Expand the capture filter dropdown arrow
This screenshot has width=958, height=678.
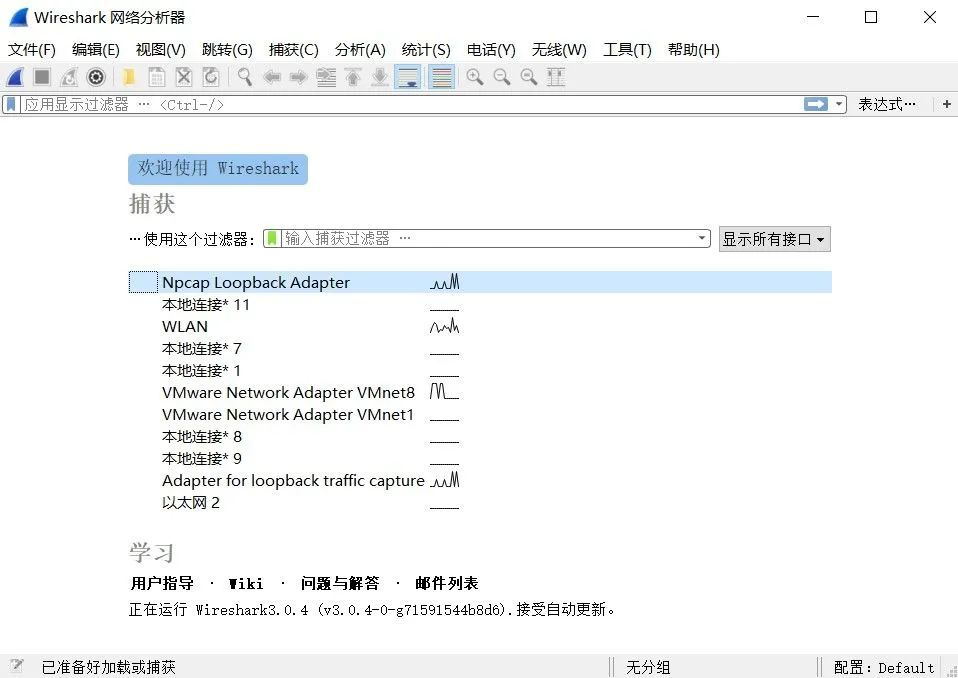pos(702,238)
